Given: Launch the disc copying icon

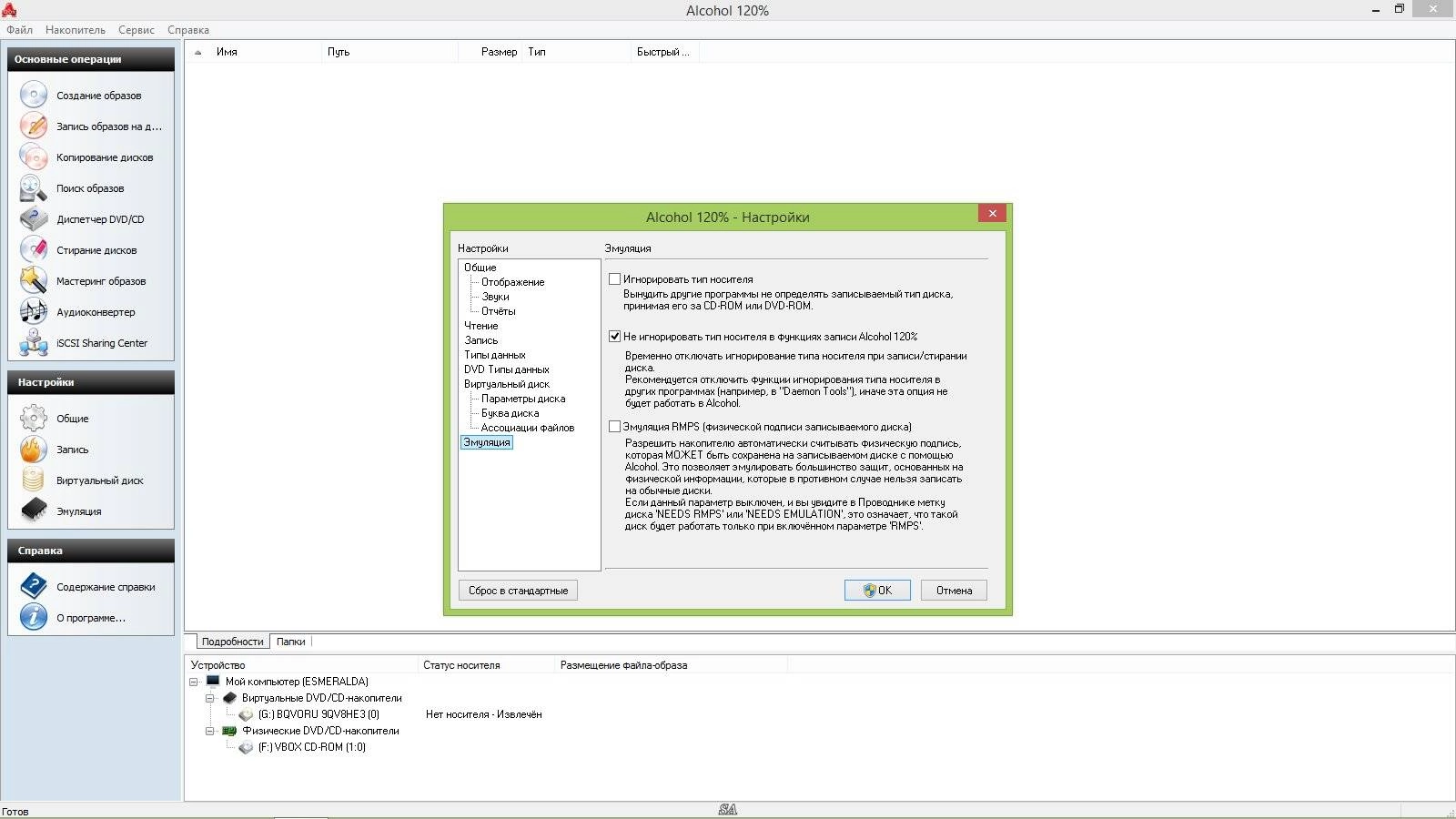Looking at the screenshot, I should point(34,157).
